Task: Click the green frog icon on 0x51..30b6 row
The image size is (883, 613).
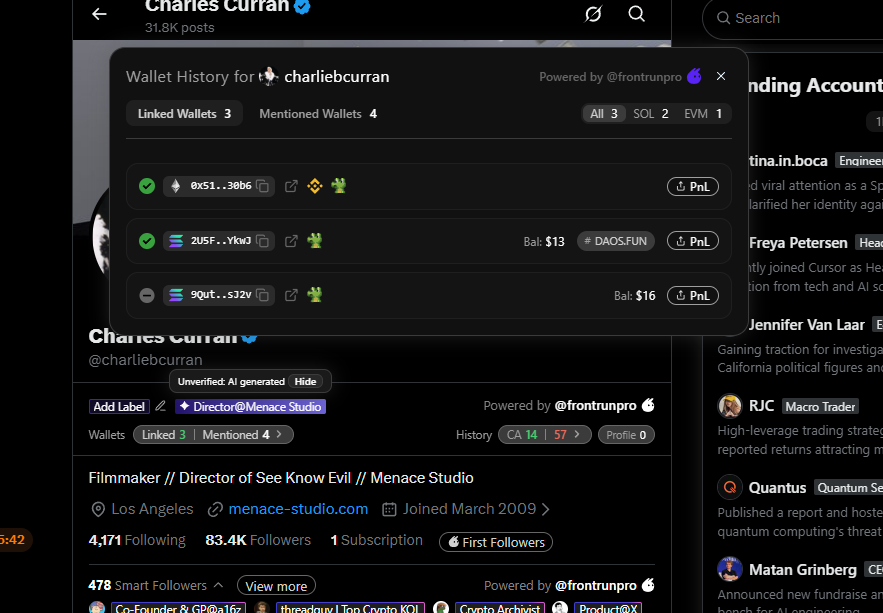Action: tap(338, 185)
